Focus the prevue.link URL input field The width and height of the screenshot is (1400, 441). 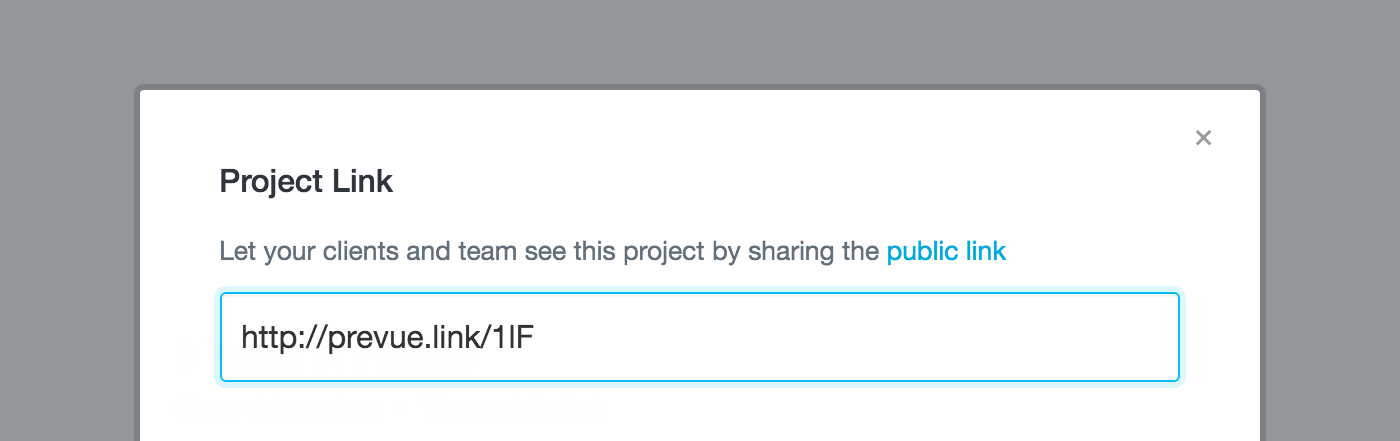point(700,337)
